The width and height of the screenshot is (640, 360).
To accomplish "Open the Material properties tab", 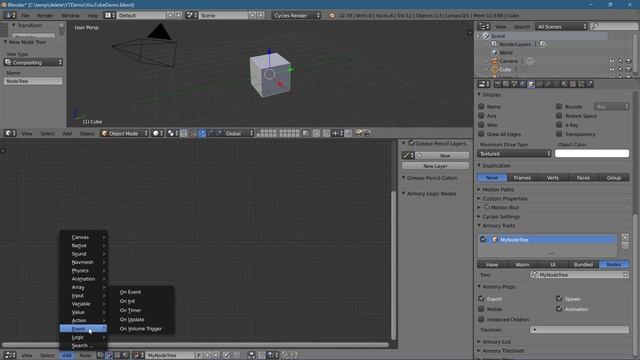I will (x=564, y=84).
